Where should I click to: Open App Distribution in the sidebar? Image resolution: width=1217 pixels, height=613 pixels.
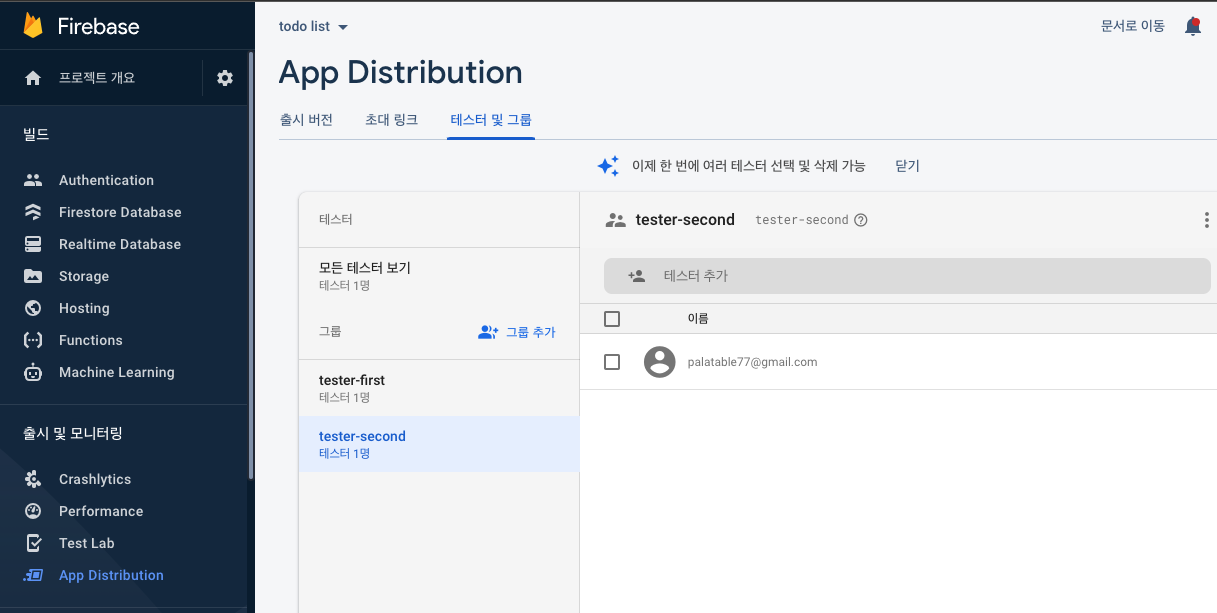click(111, 575)
